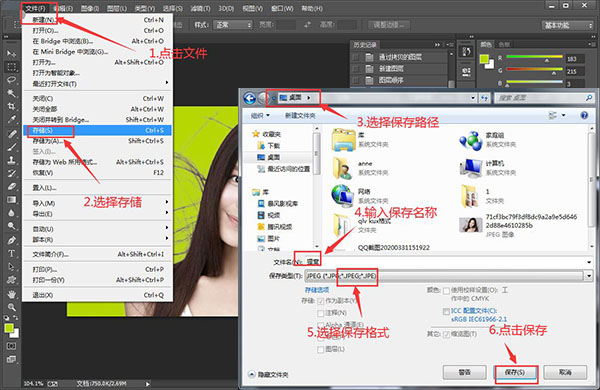
Task: Open the 保存类型 format dropdown
Action: click(x=589, y=276)
